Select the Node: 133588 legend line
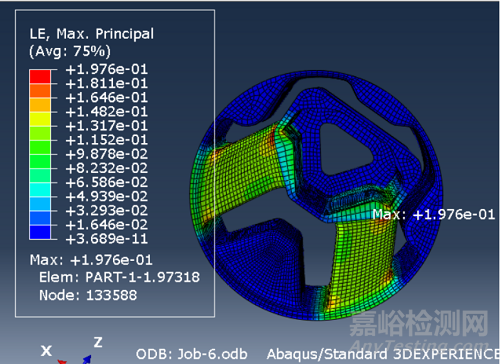 coord(88,295)
